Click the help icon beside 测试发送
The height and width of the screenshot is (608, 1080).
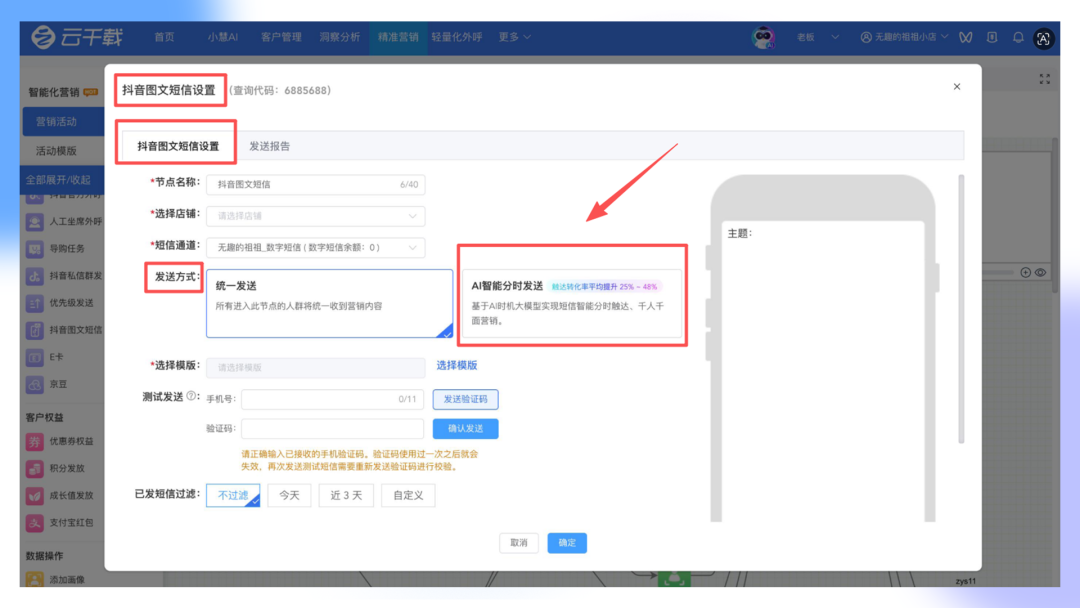(192, 397)
